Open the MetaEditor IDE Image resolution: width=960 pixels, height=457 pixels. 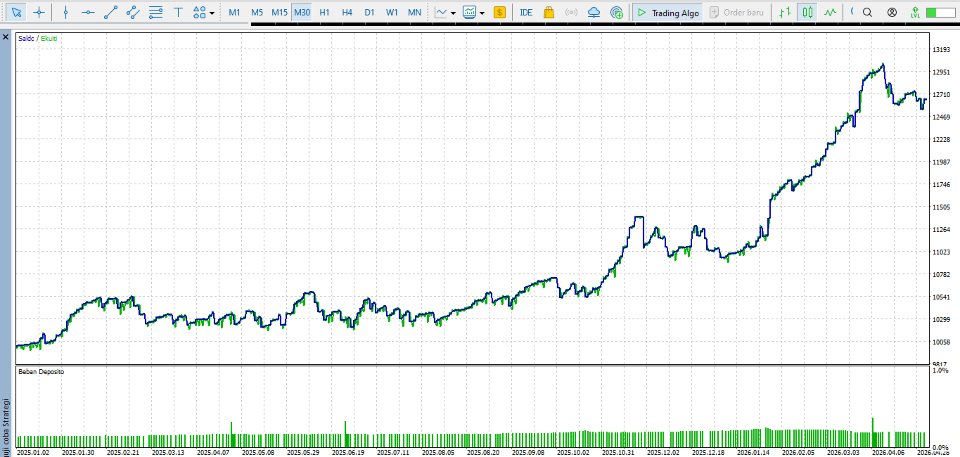[x=526, y=12]
